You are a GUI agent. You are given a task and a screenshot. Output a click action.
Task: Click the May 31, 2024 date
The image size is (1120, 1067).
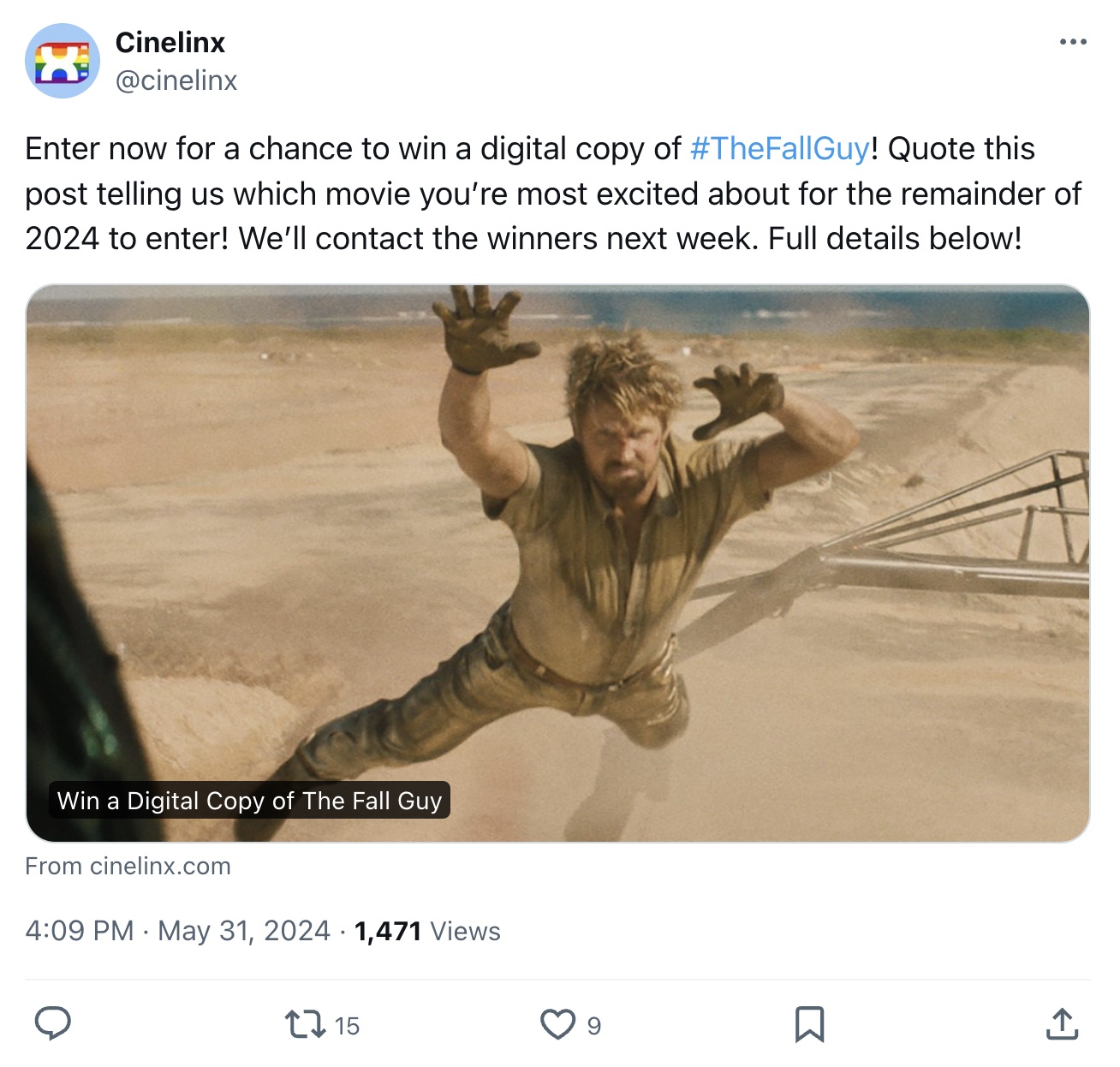(x=244, y=931)
